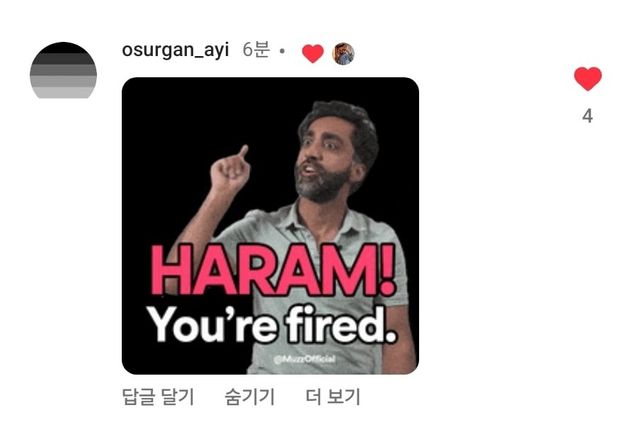Viewport: 640px width, 425px height.
Task: Unlike the comment using the large red heart
Action: tap(588, 78)
